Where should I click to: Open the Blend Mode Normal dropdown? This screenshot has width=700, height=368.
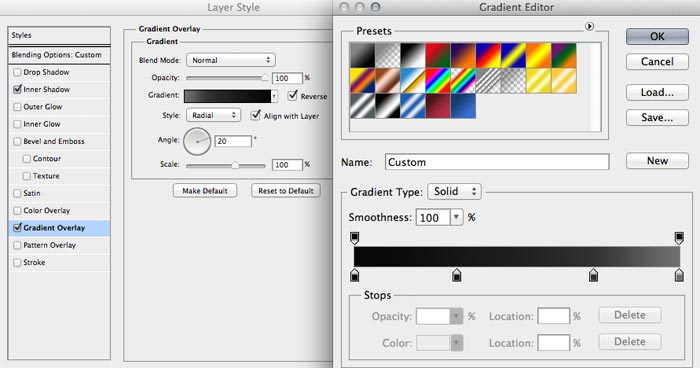pos(231,60)
